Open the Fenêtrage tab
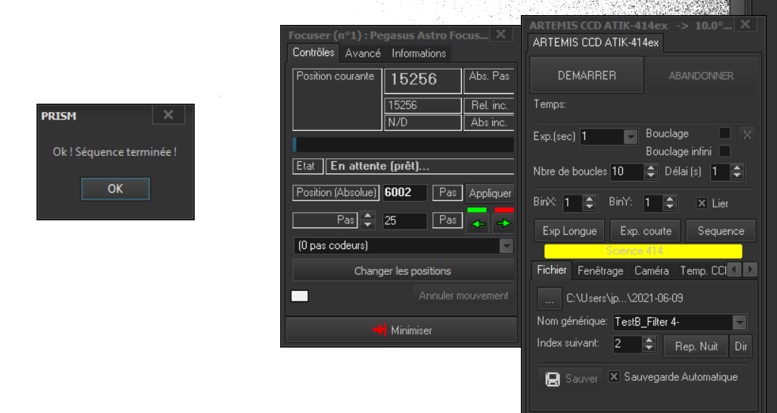Screen dimensions: 777x413 [600, 270]
